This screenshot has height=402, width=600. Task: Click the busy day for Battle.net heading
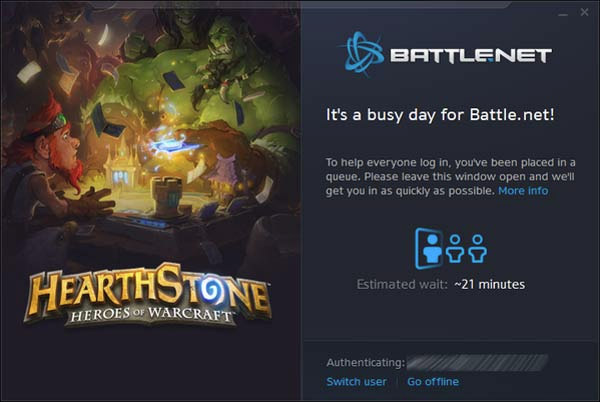[x=440, y=115]
